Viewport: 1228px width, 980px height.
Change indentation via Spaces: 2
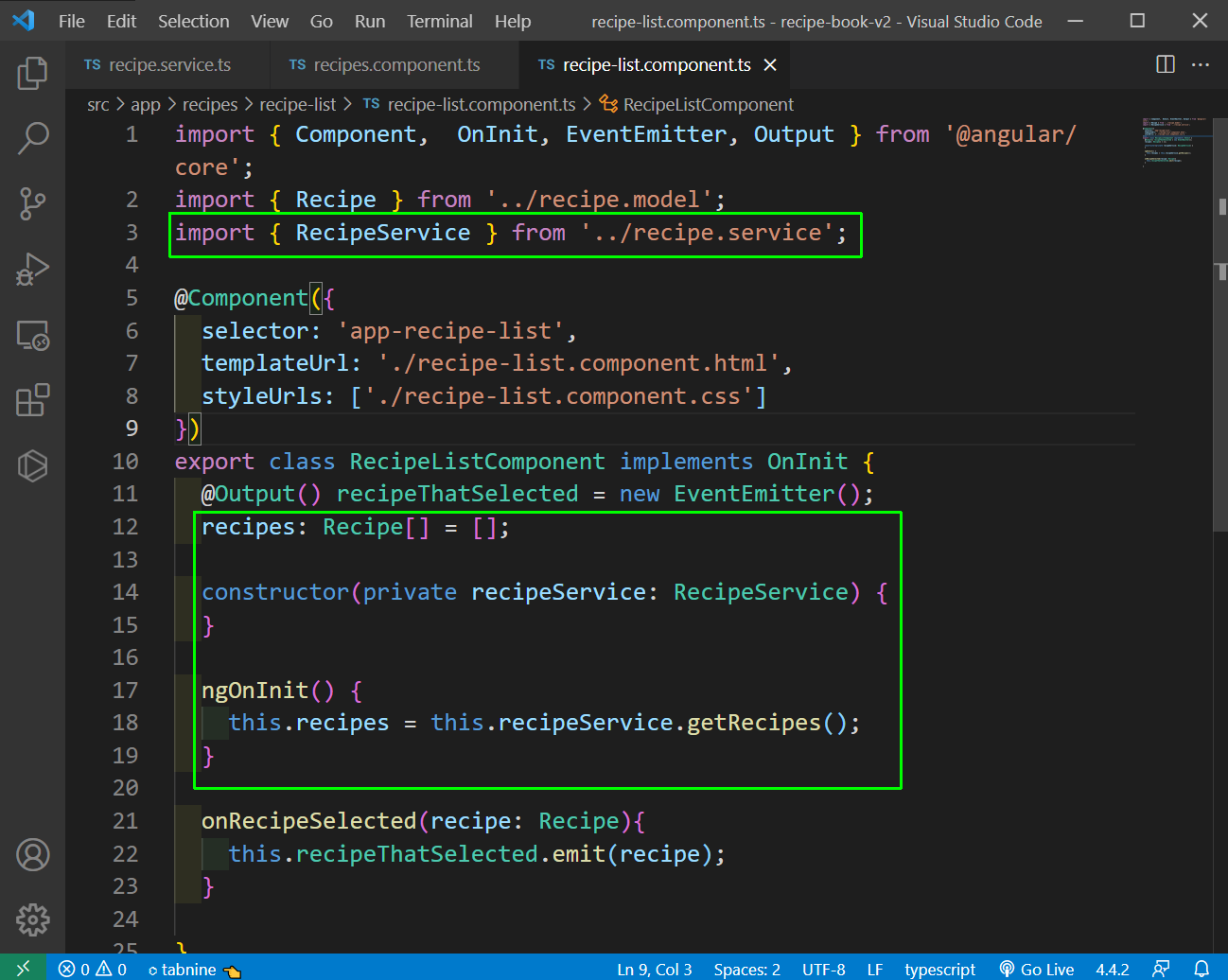(x=747, y=970)
